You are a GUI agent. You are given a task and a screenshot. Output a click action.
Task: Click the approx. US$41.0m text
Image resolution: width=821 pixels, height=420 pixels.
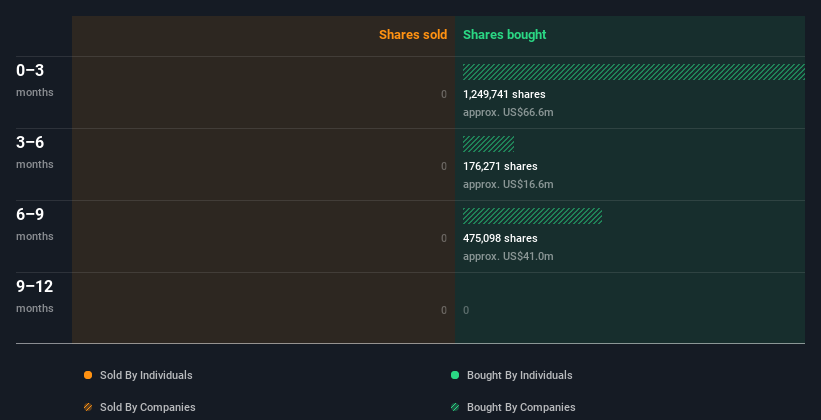[508, 256]
